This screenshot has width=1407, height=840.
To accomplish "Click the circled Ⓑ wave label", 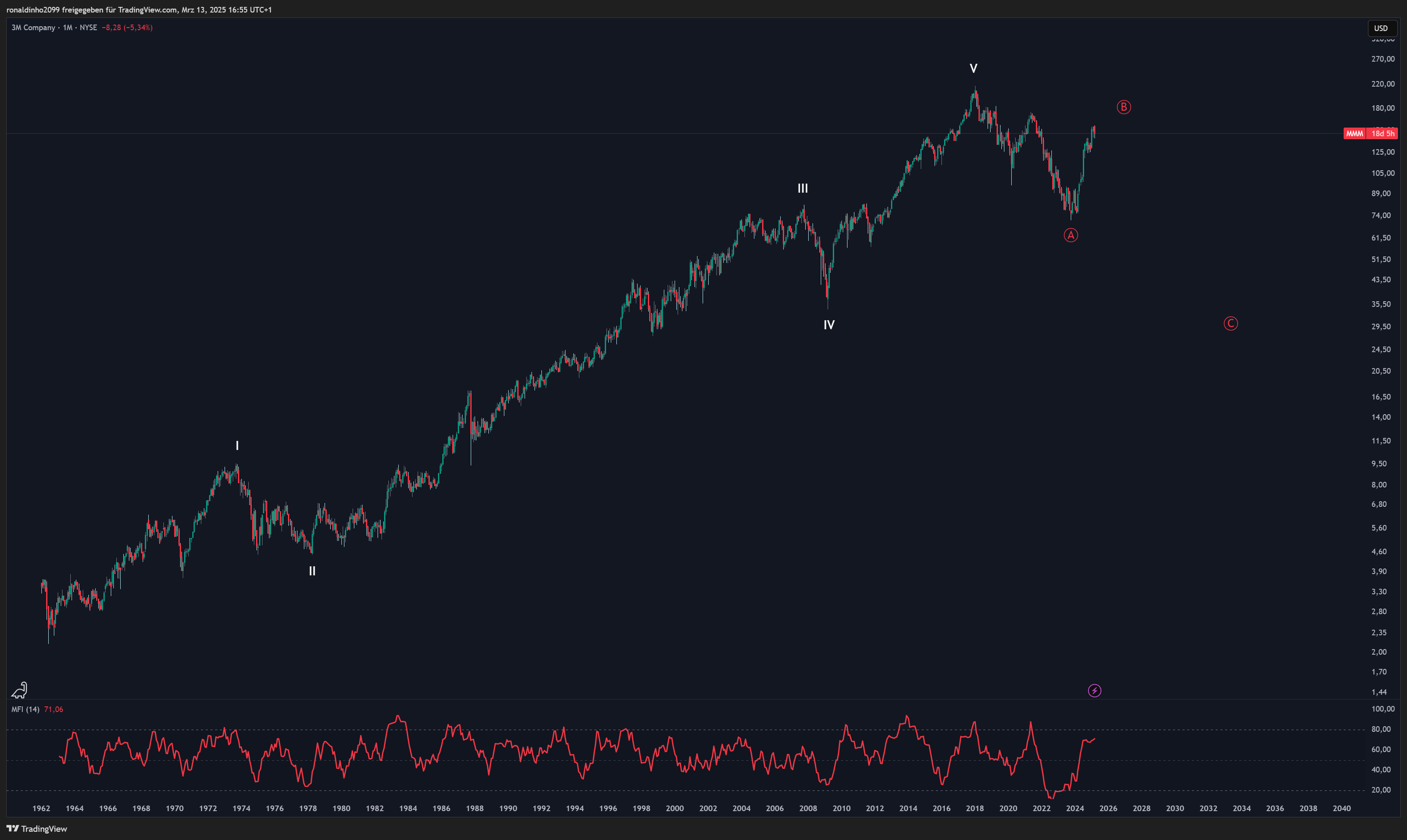I will pos(1124,107).
